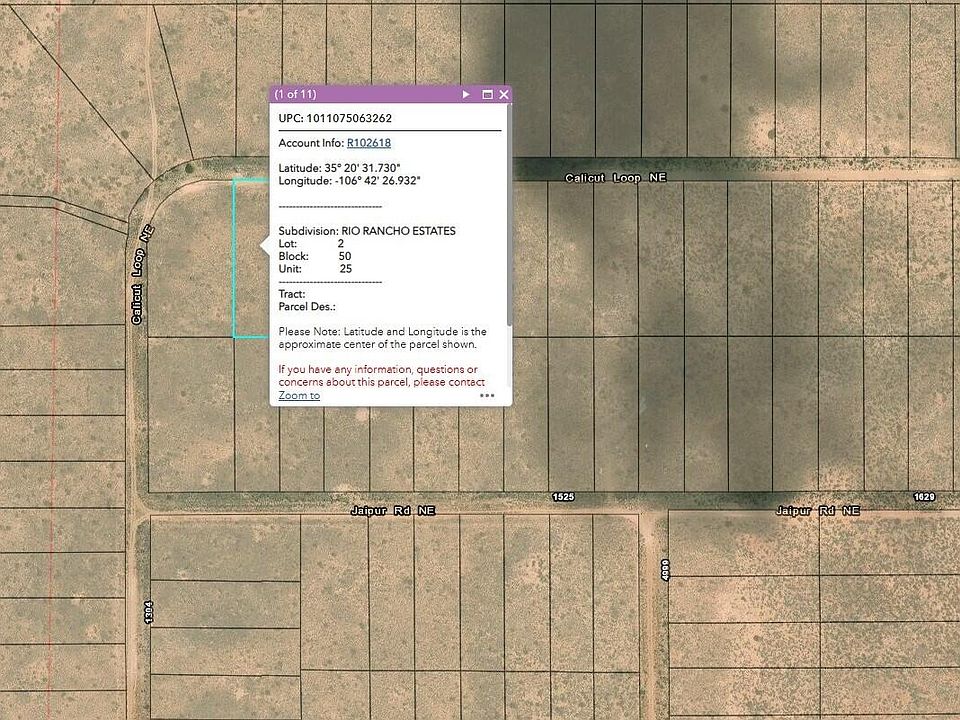Viewport: 960px width, 720px height.
Task: Click the cyan highlighted parcel on map
Action: [250, 258]
